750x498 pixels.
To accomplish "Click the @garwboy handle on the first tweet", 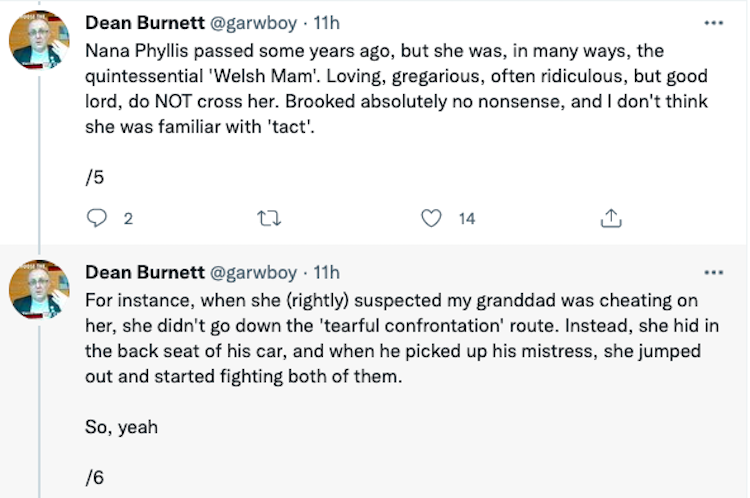I will pyautogui.click(x=252, y=23).
